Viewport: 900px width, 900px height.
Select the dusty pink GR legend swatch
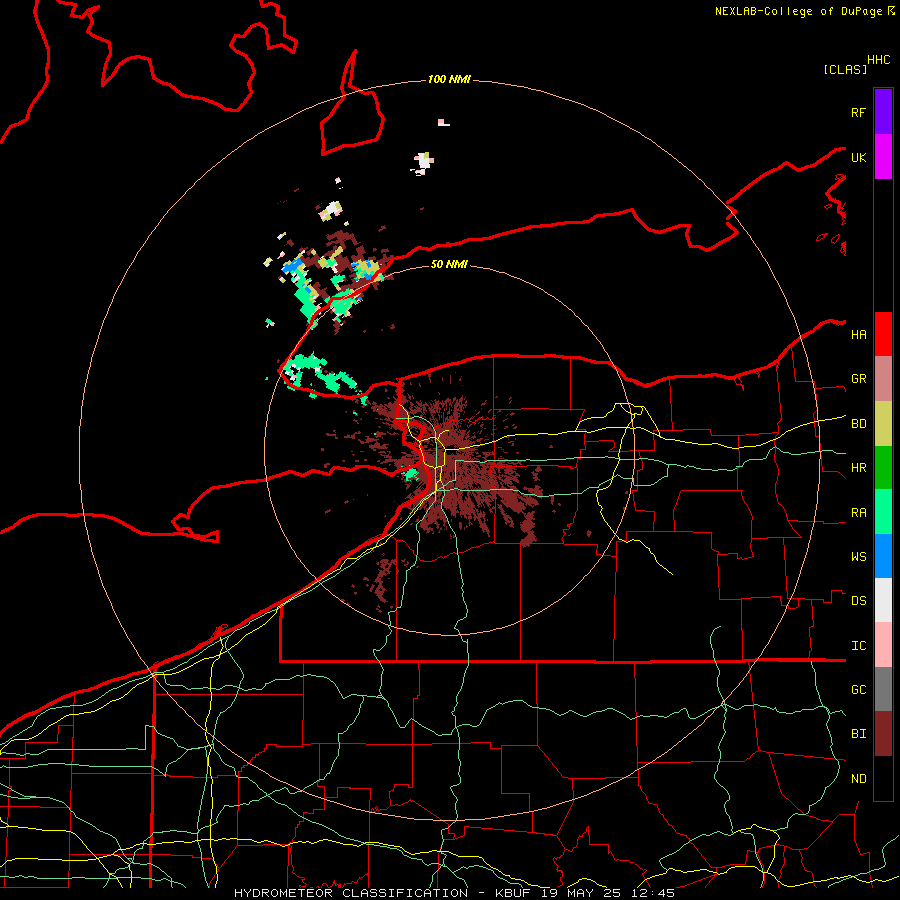click(x=883, y=379)
